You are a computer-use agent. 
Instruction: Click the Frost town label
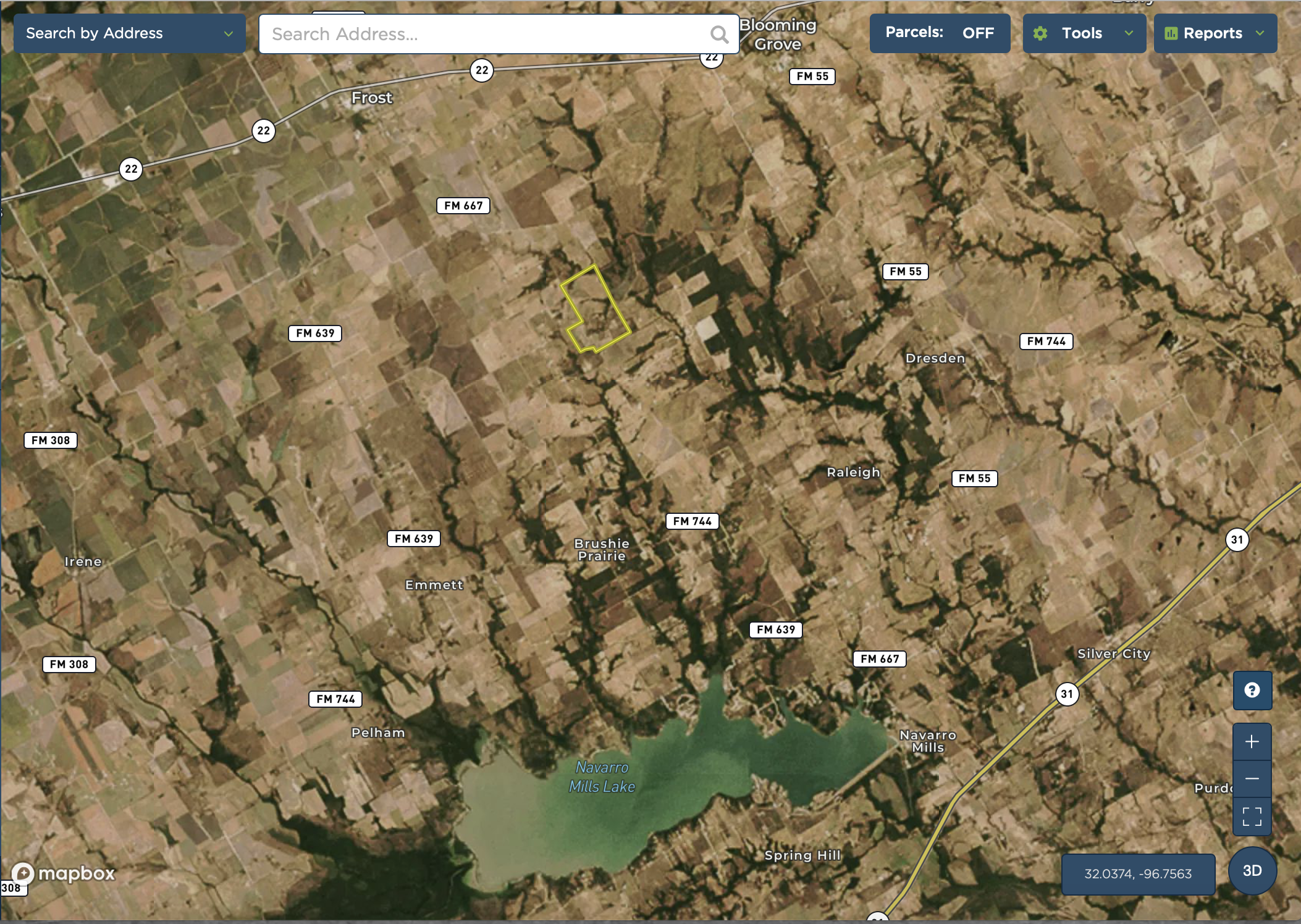coord(372,98)
